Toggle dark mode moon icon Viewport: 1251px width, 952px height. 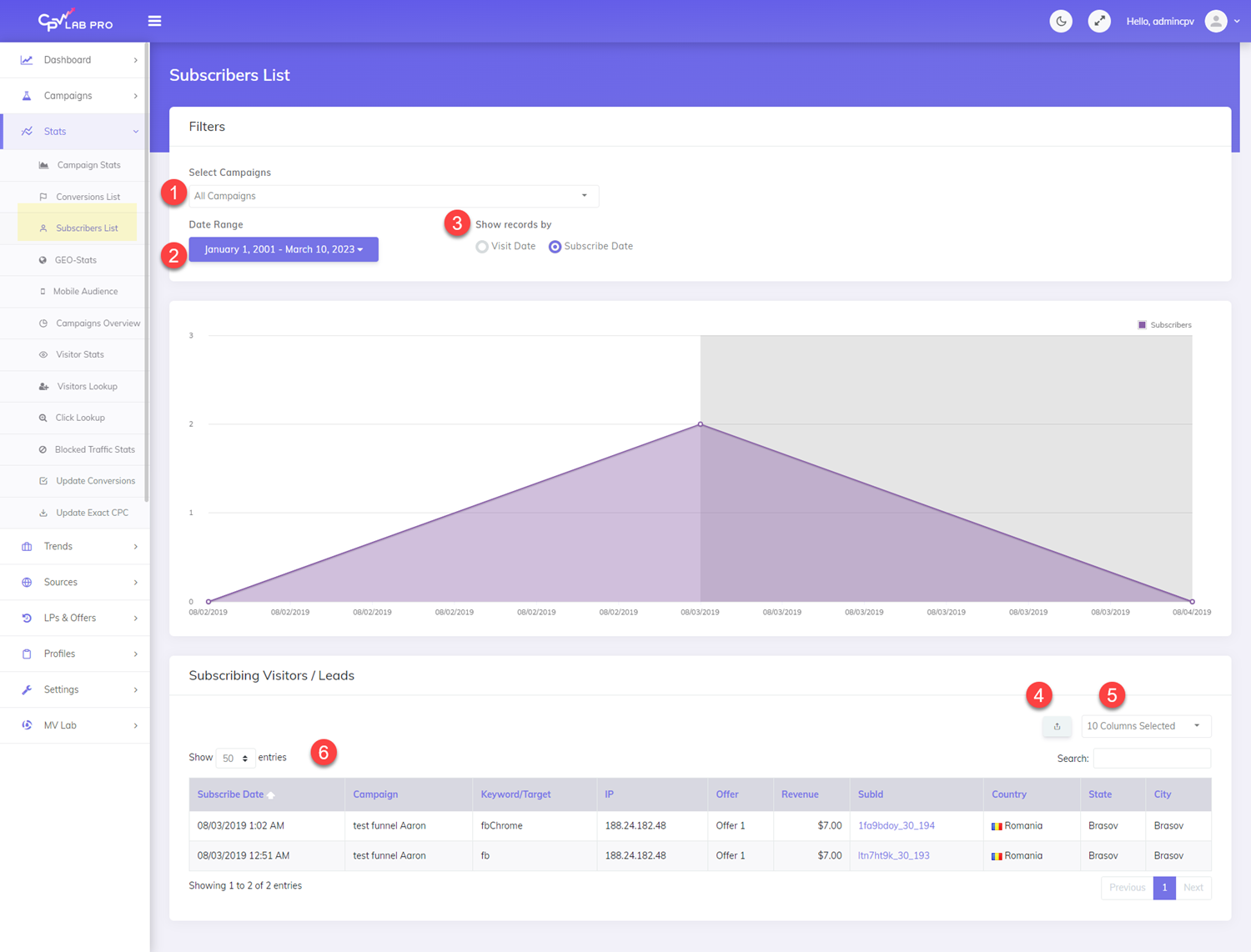coord(1061,22)
